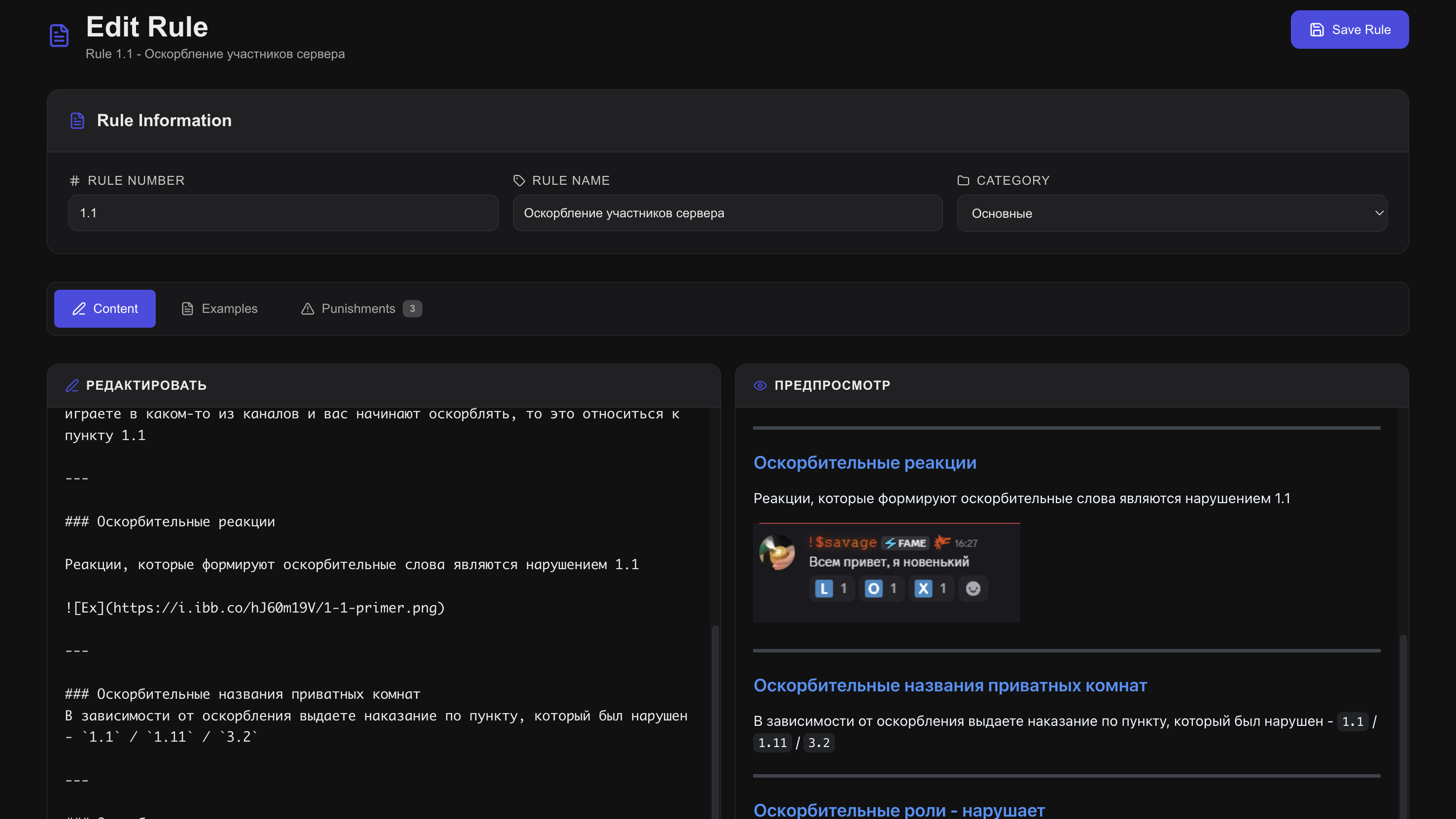Image resolution: width=1456 pixels, height=819 pixels.
Task: Click the Оскорбительные реакции preview heading
Action: point(865,462)
